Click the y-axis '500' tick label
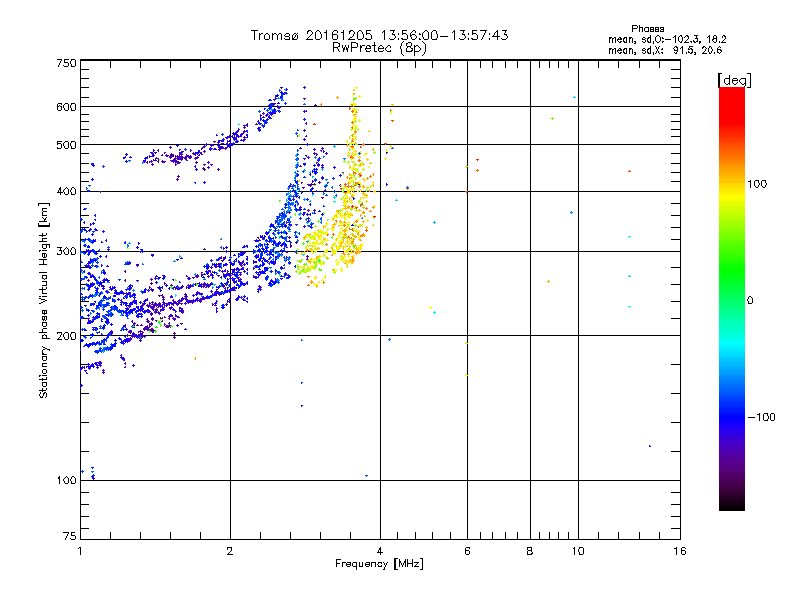The width and height of the screenshot is (800, 600). (x=67, y=145)
